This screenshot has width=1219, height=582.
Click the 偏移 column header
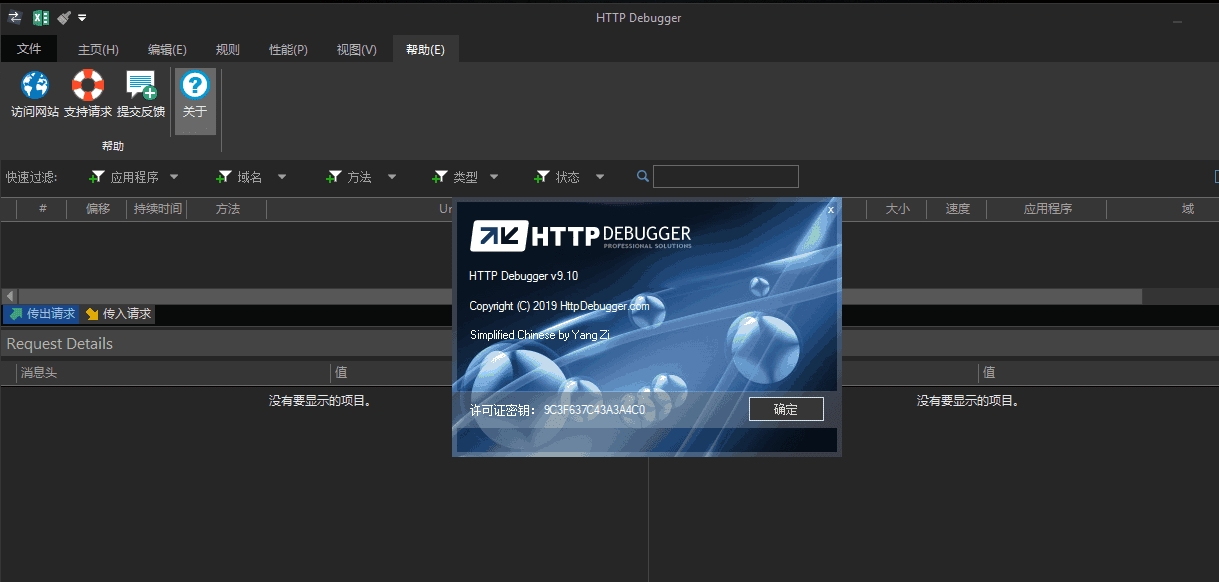pyautogui.click(x=98, y=209)
